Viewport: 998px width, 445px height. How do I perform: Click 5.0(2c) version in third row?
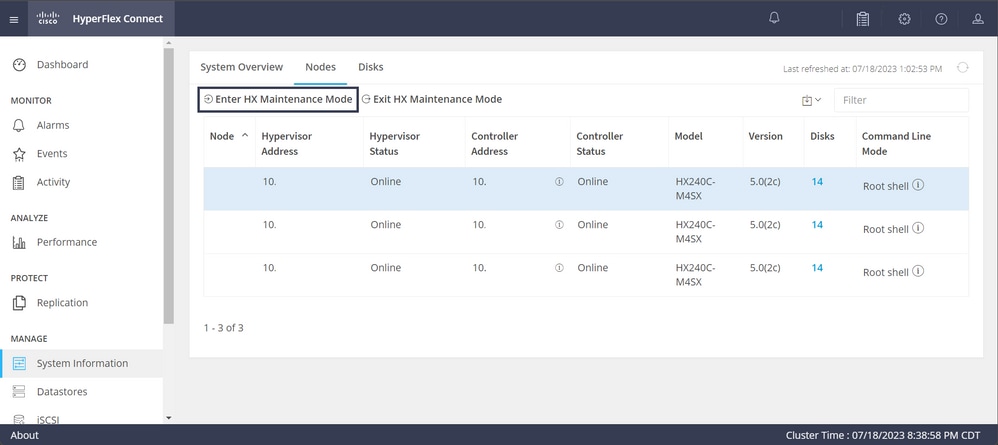765,268
